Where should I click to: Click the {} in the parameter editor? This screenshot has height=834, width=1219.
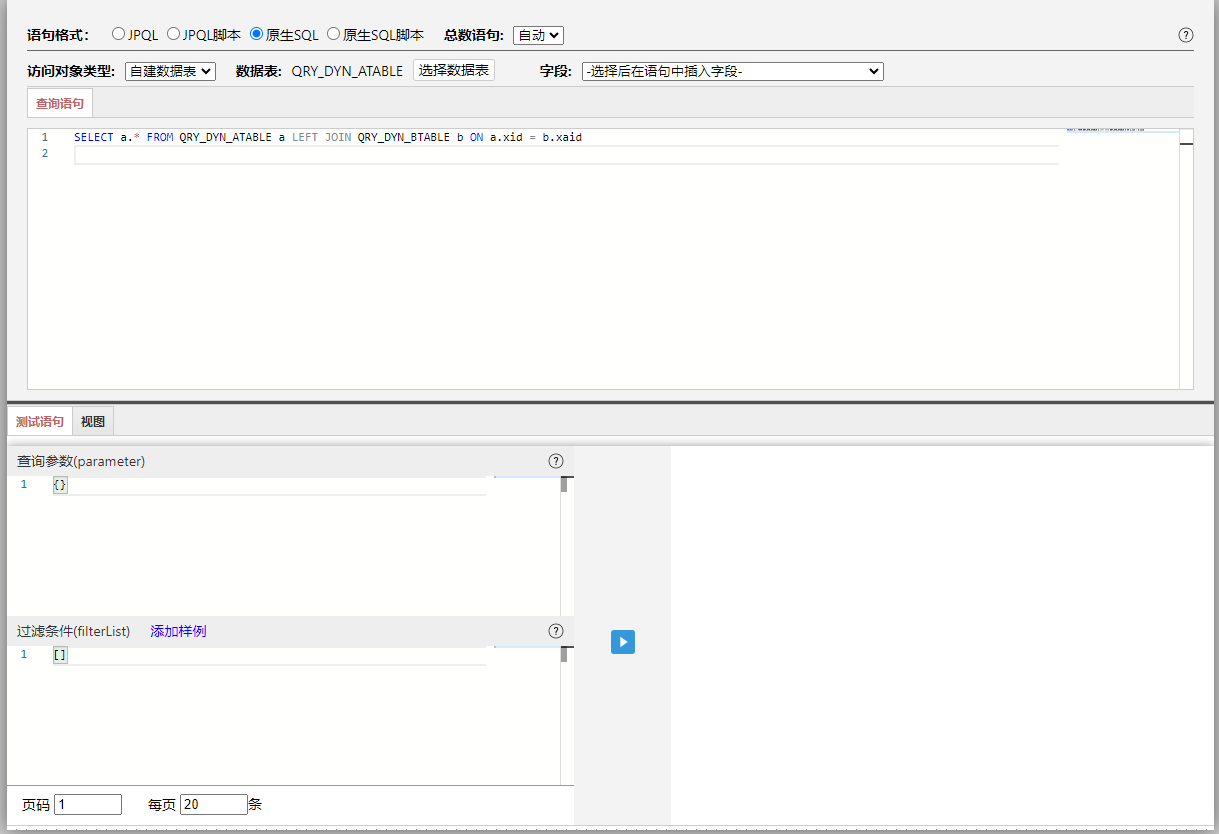point(60,485)
